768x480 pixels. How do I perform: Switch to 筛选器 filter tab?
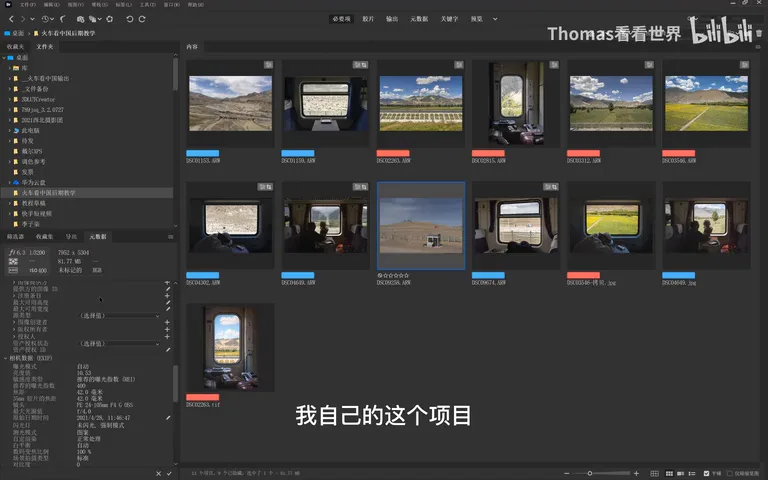click(15, 237)
